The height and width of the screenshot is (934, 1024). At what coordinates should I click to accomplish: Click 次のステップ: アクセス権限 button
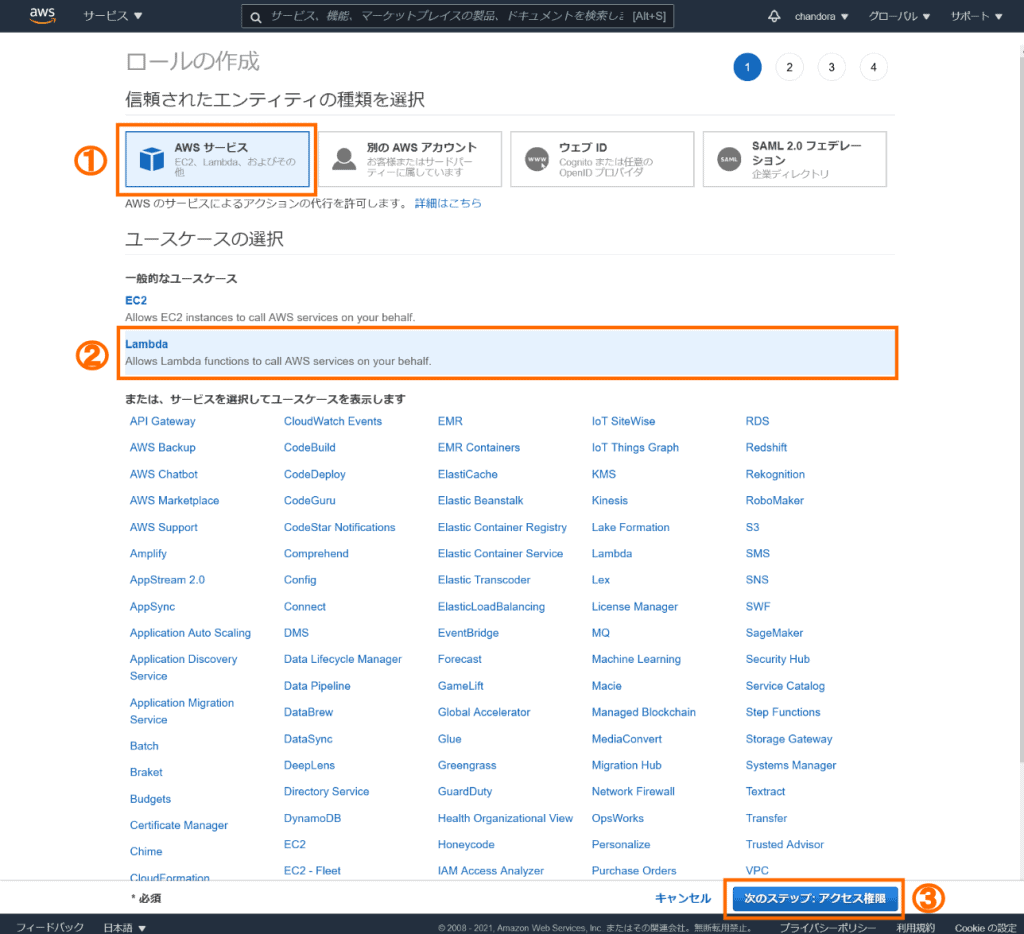[814, 898]
